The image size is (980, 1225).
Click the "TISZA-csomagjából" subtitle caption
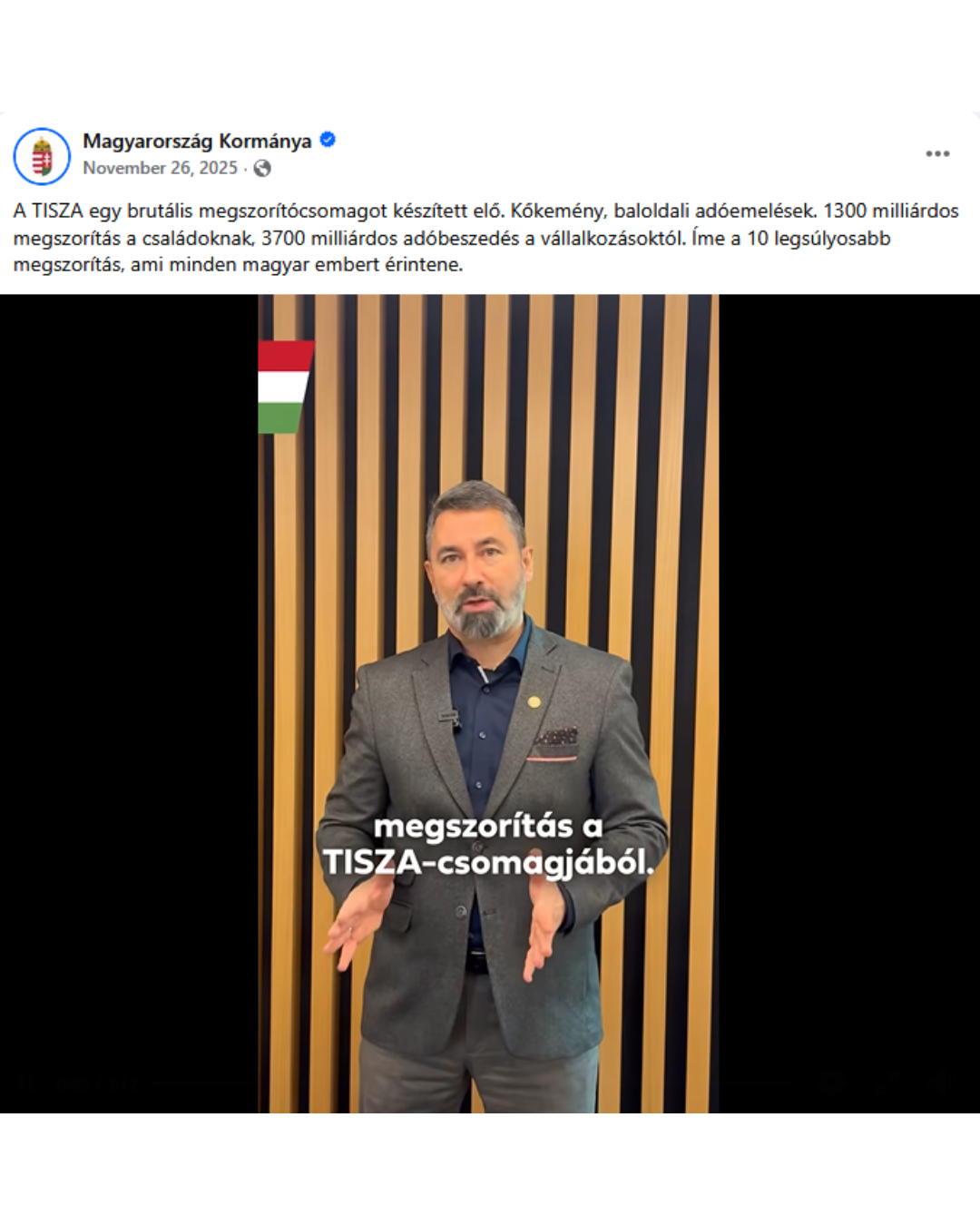pos(488,862)
